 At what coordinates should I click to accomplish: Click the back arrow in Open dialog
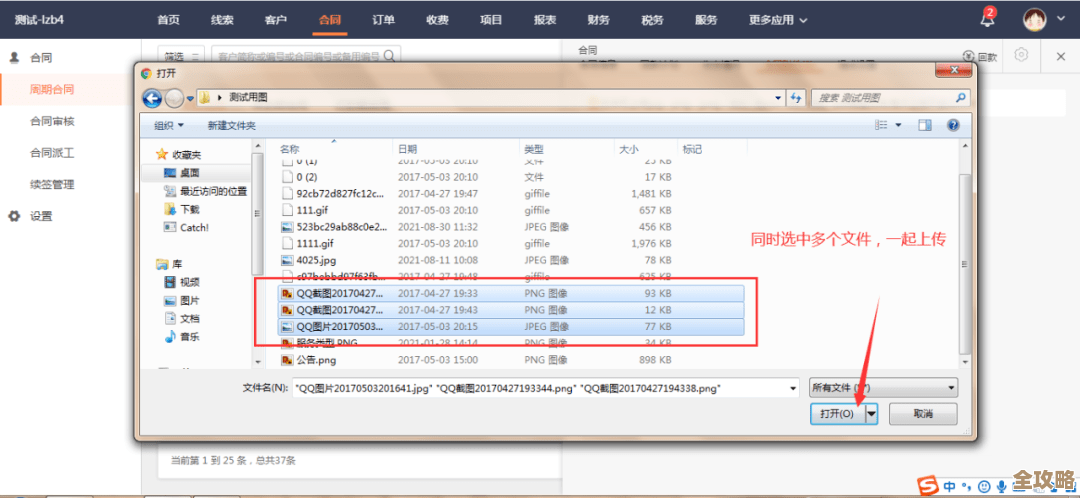point(152,98)
